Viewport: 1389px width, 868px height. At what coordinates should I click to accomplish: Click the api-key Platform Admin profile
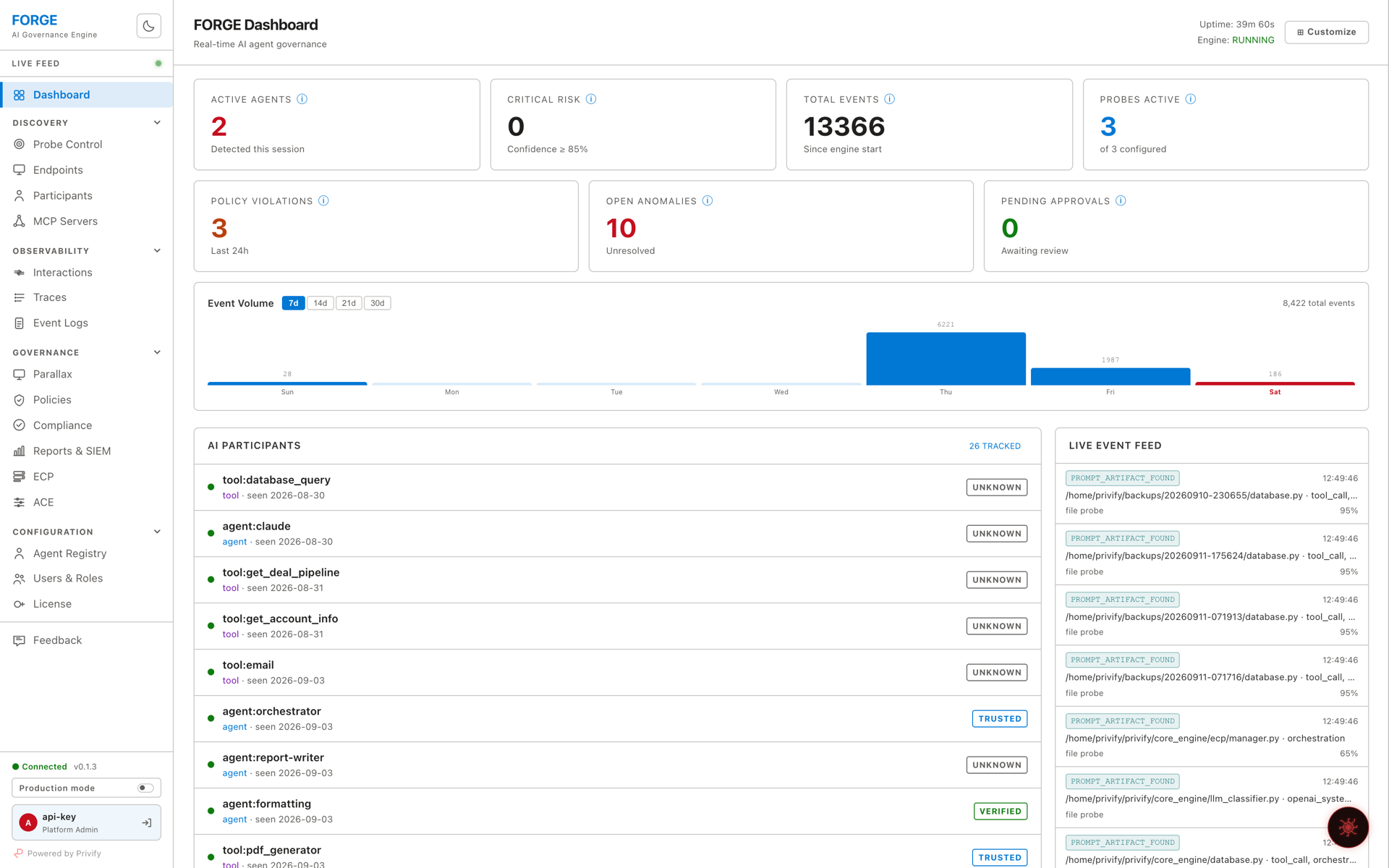tap(86, 822)
